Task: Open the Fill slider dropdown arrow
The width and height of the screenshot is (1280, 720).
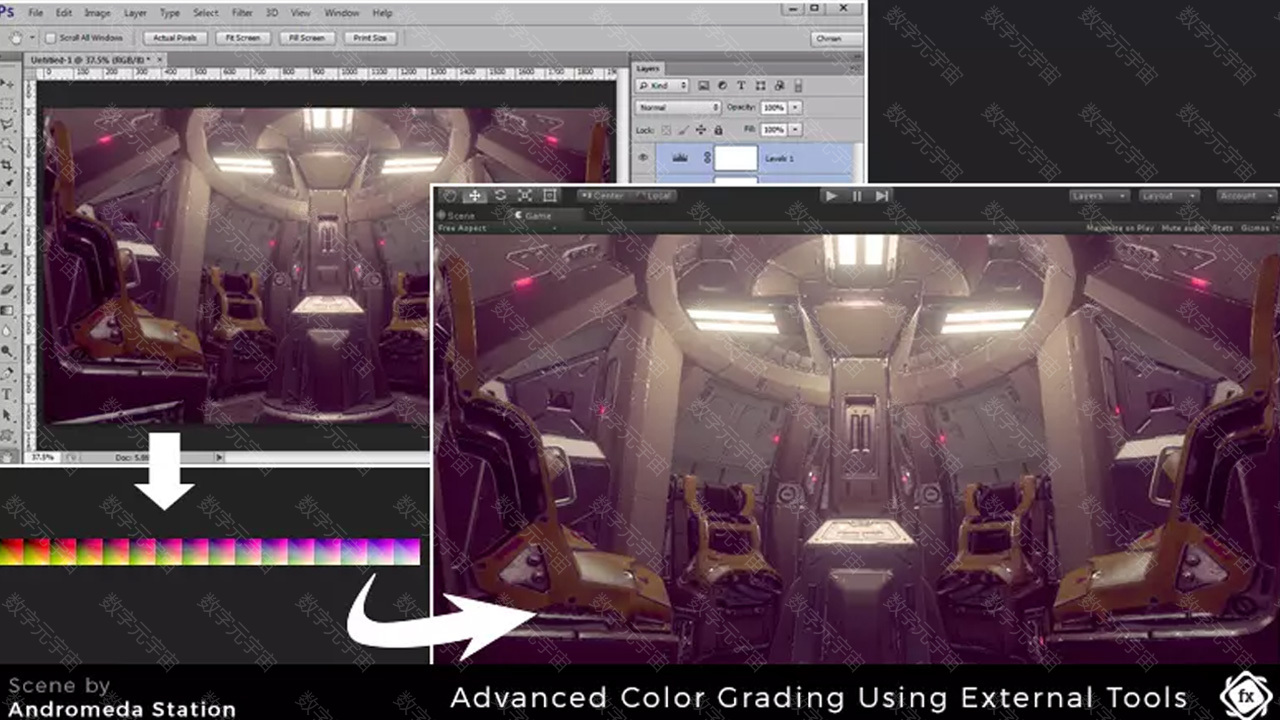Action: tap(795, 129)
